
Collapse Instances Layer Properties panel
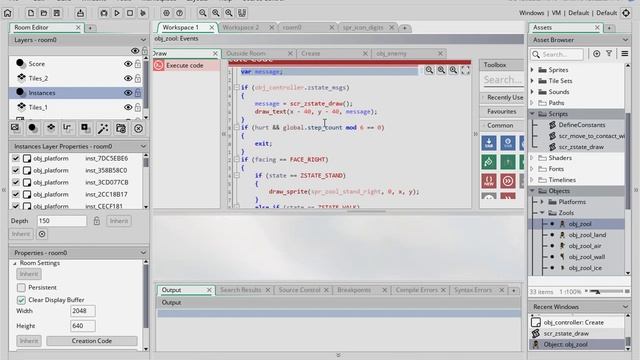pos(143,146)
